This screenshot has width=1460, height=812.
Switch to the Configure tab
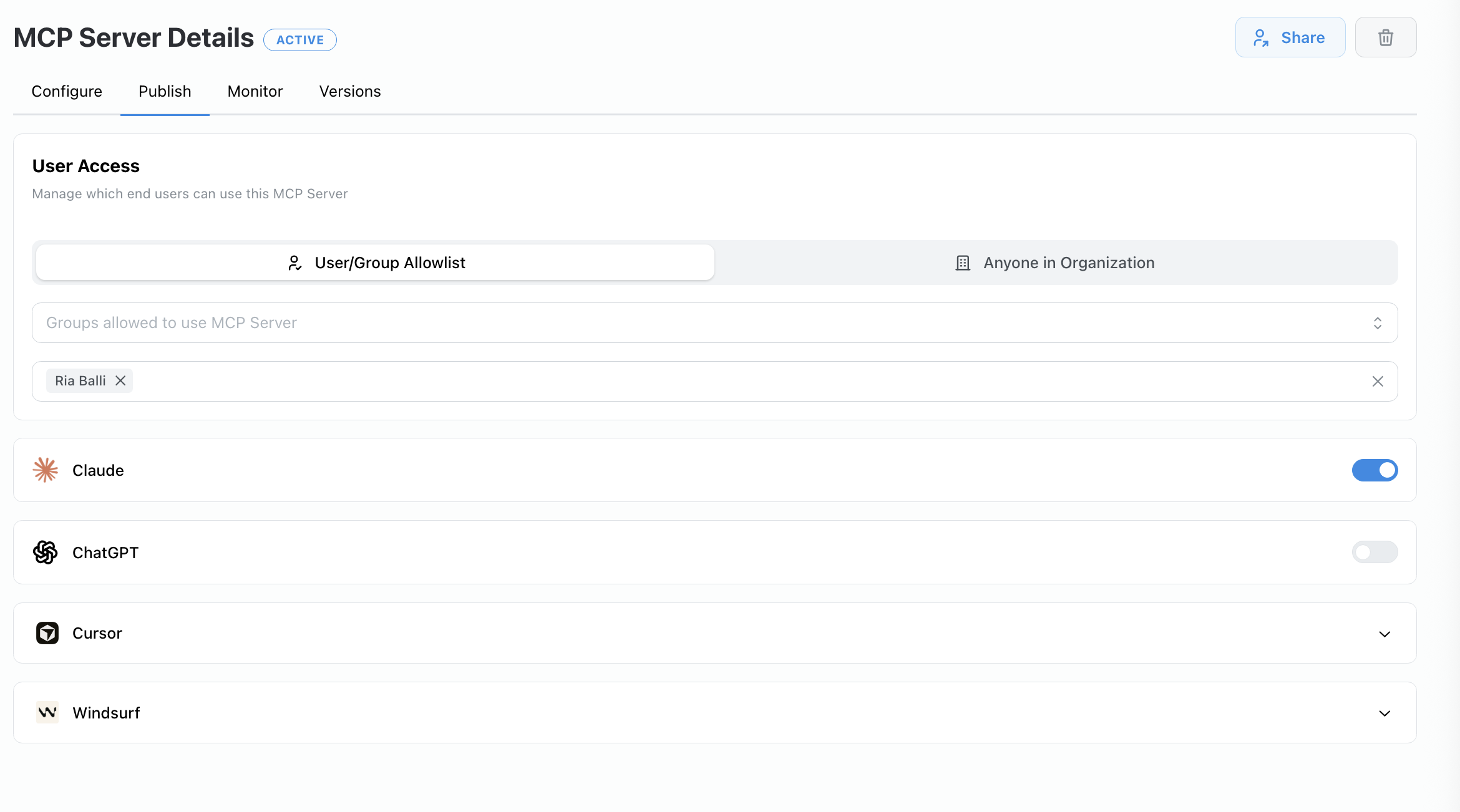click(x=66, y=91)
